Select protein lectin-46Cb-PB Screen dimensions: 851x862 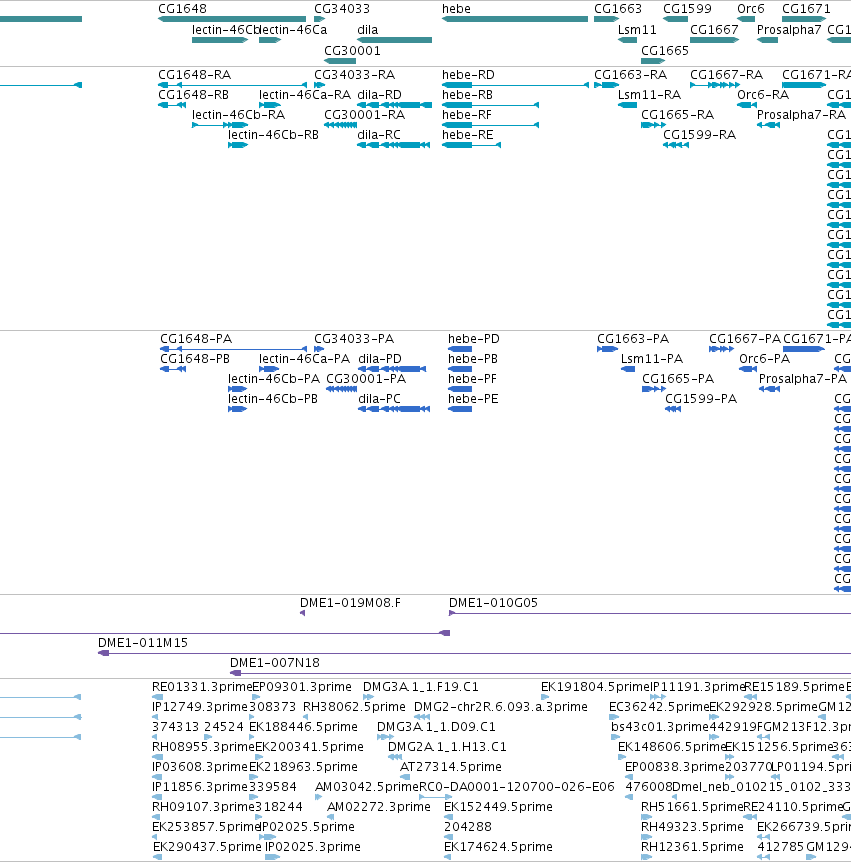(273, 399)
